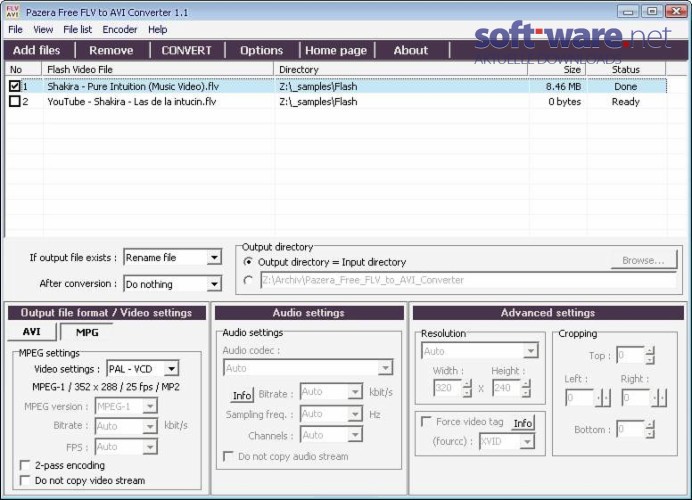
Task: Switch to the AVI tab
Action: pyautogui.click(x=32, y=332)
